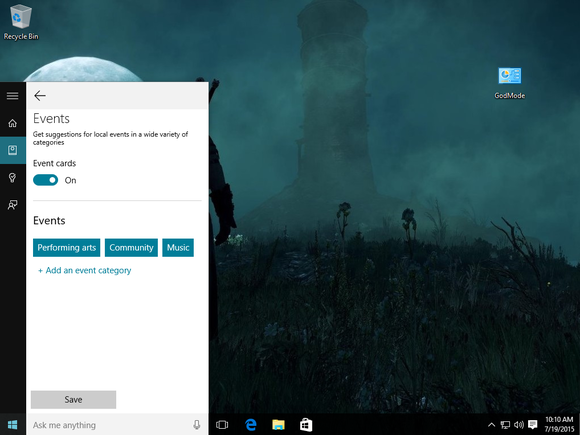Open Cortana Feedback icon
Image resolution: width=580 pixels, height=435 pixels.
(x=13, y=205)
